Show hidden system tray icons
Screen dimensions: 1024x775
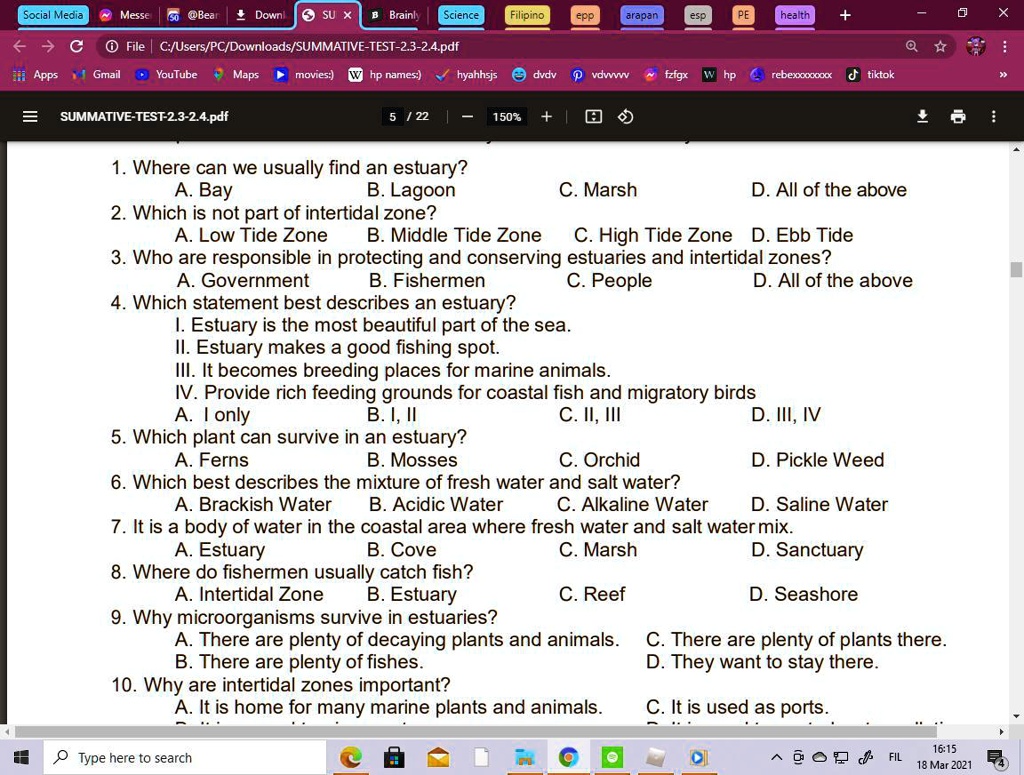click(x=776, y=757)
